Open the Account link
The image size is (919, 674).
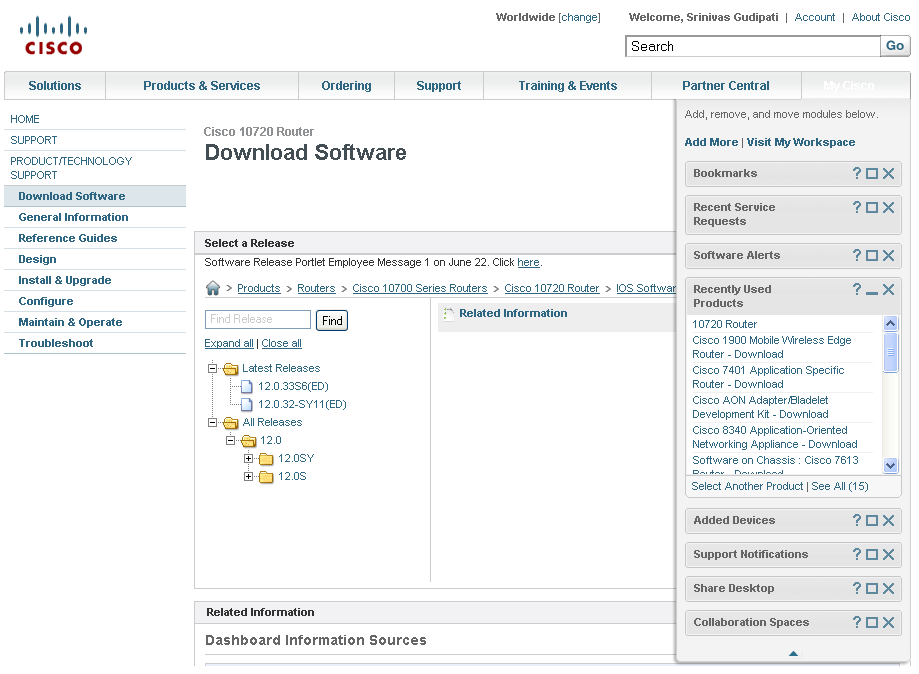815,17
